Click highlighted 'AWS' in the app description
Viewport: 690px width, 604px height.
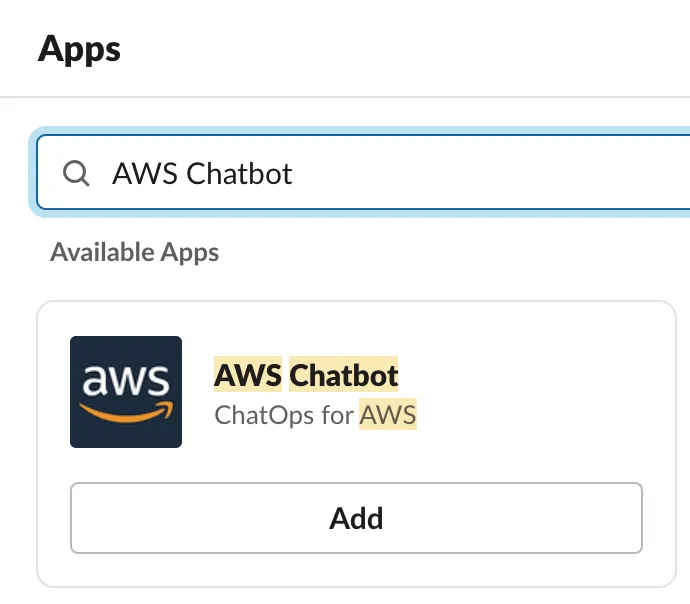pyautogui.click(x=389, y=414)
